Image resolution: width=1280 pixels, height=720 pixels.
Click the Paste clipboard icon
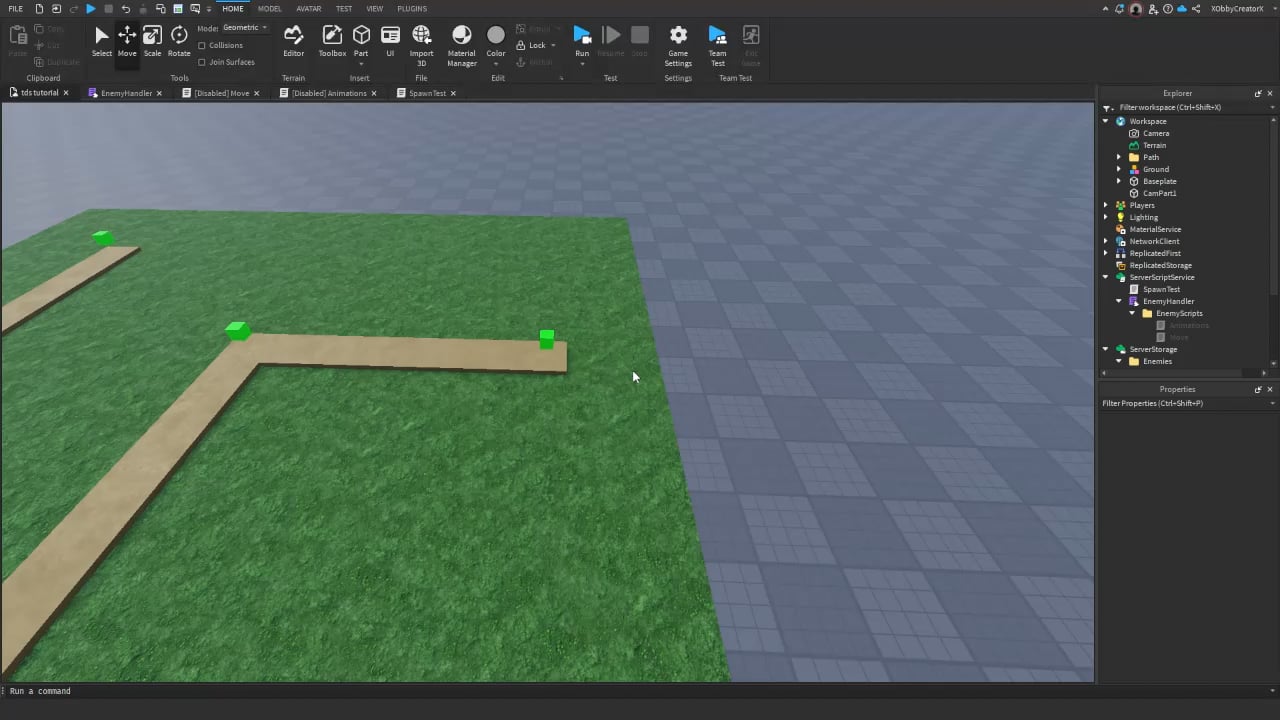pos(18,41)
